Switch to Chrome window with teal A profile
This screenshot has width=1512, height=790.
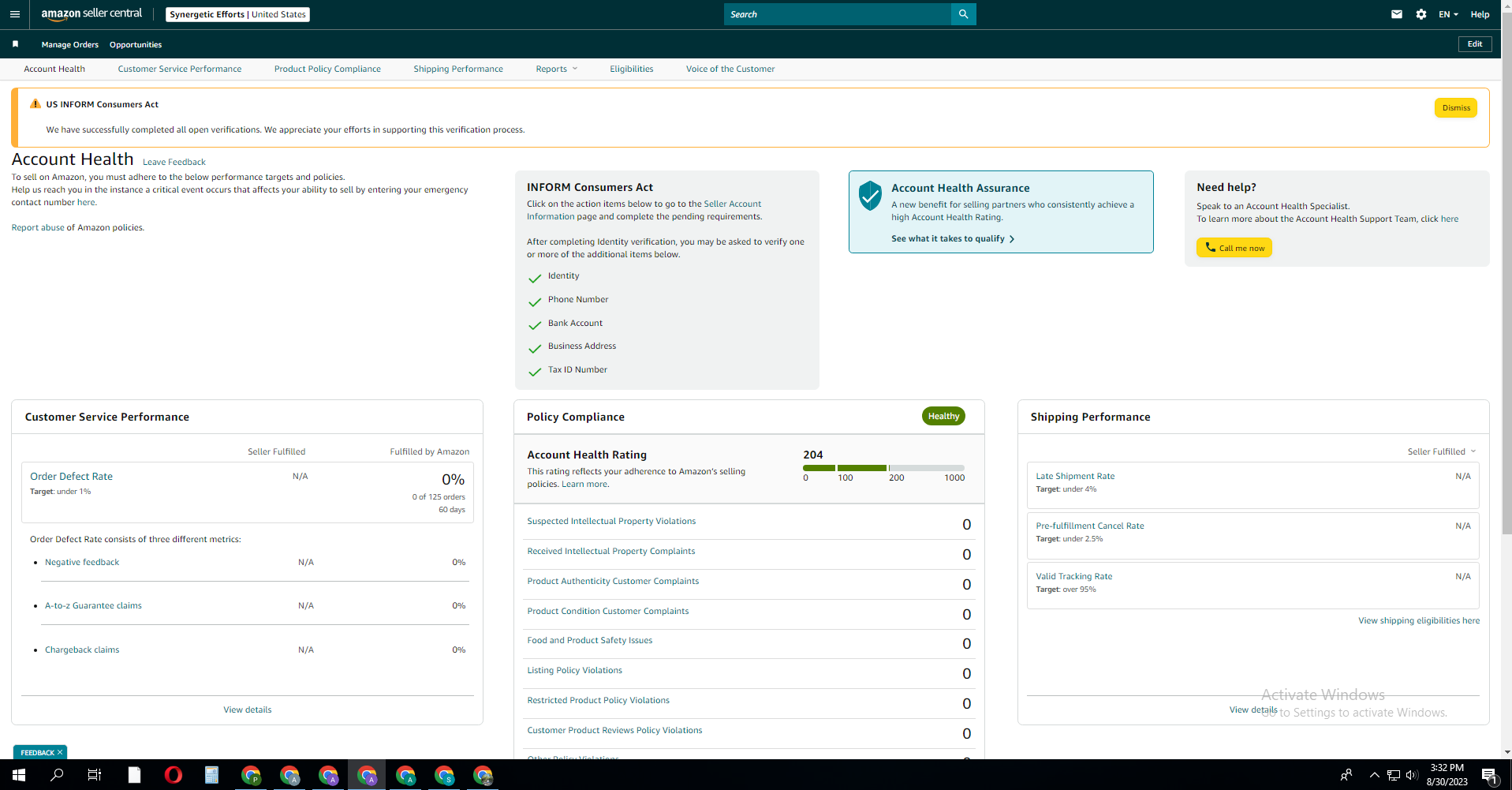[405, 775]
